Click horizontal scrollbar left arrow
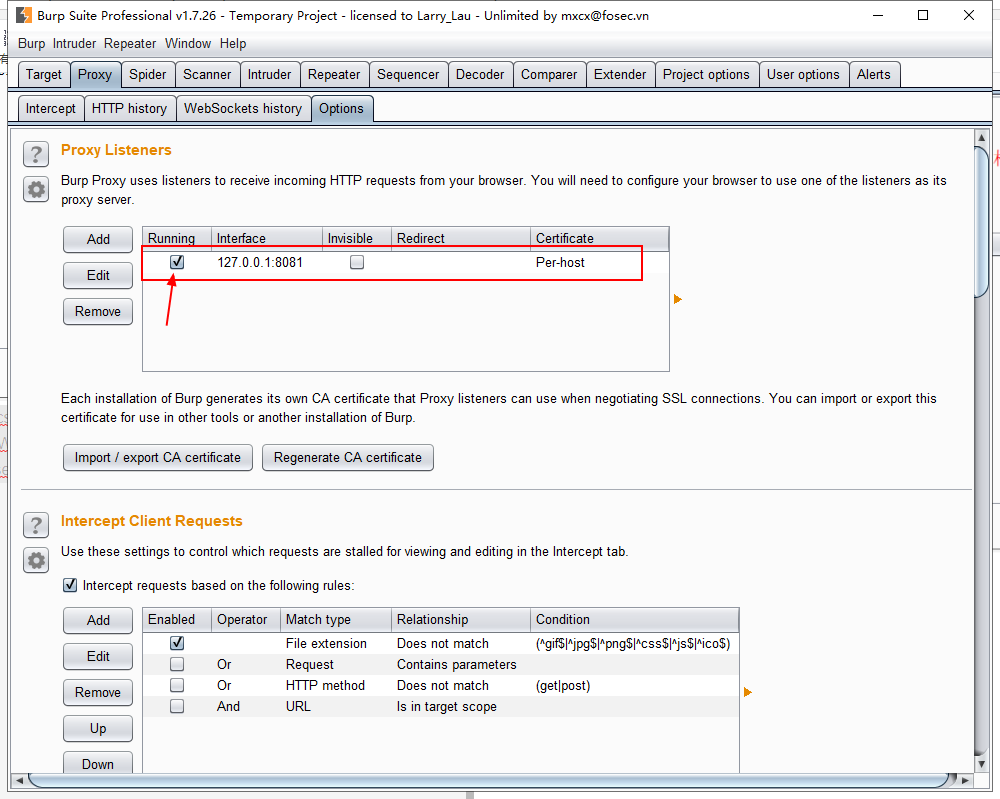The height and width of the screenshot is (799, 1000). [x=19, y=780]
